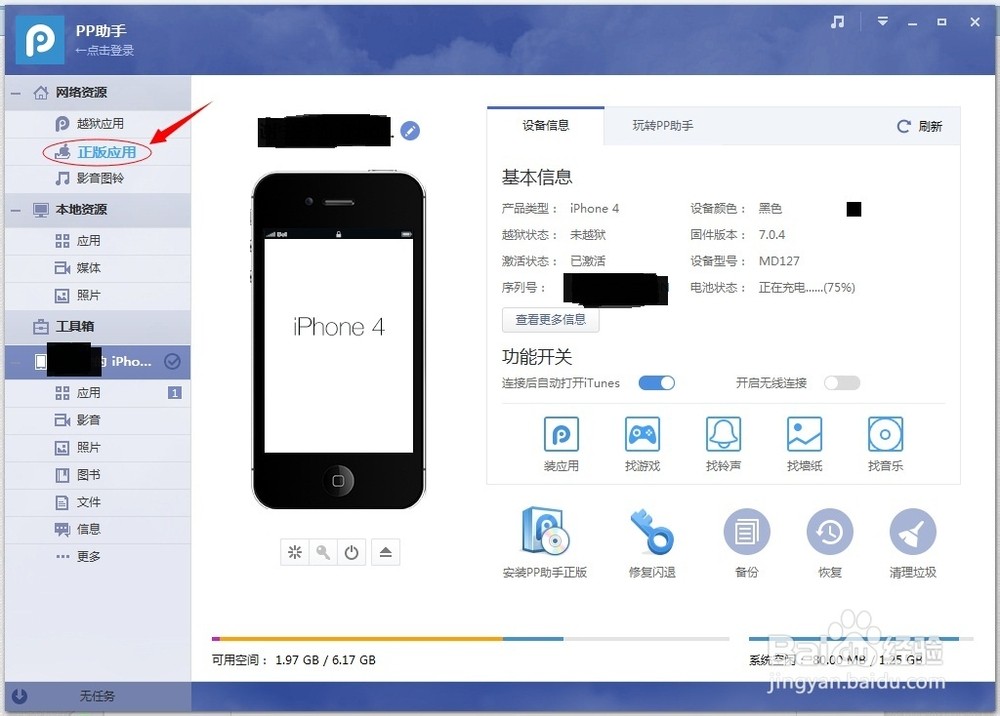Click the 清理垃圾 broom icon
Image resolution: width=1000 pixels, height=716 pixels.
point(913,532)
